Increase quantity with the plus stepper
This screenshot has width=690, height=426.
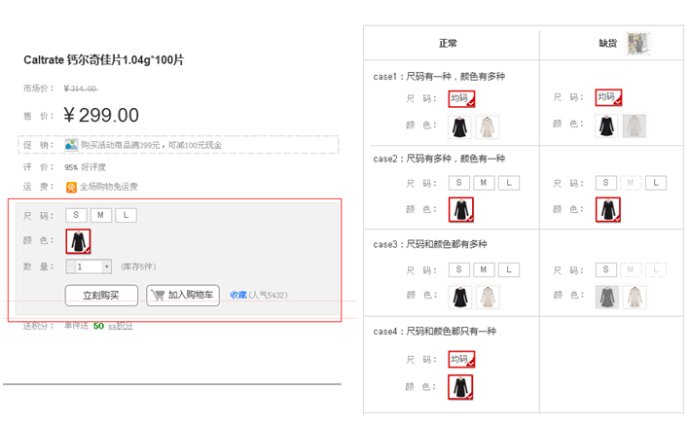pos(106,267)
